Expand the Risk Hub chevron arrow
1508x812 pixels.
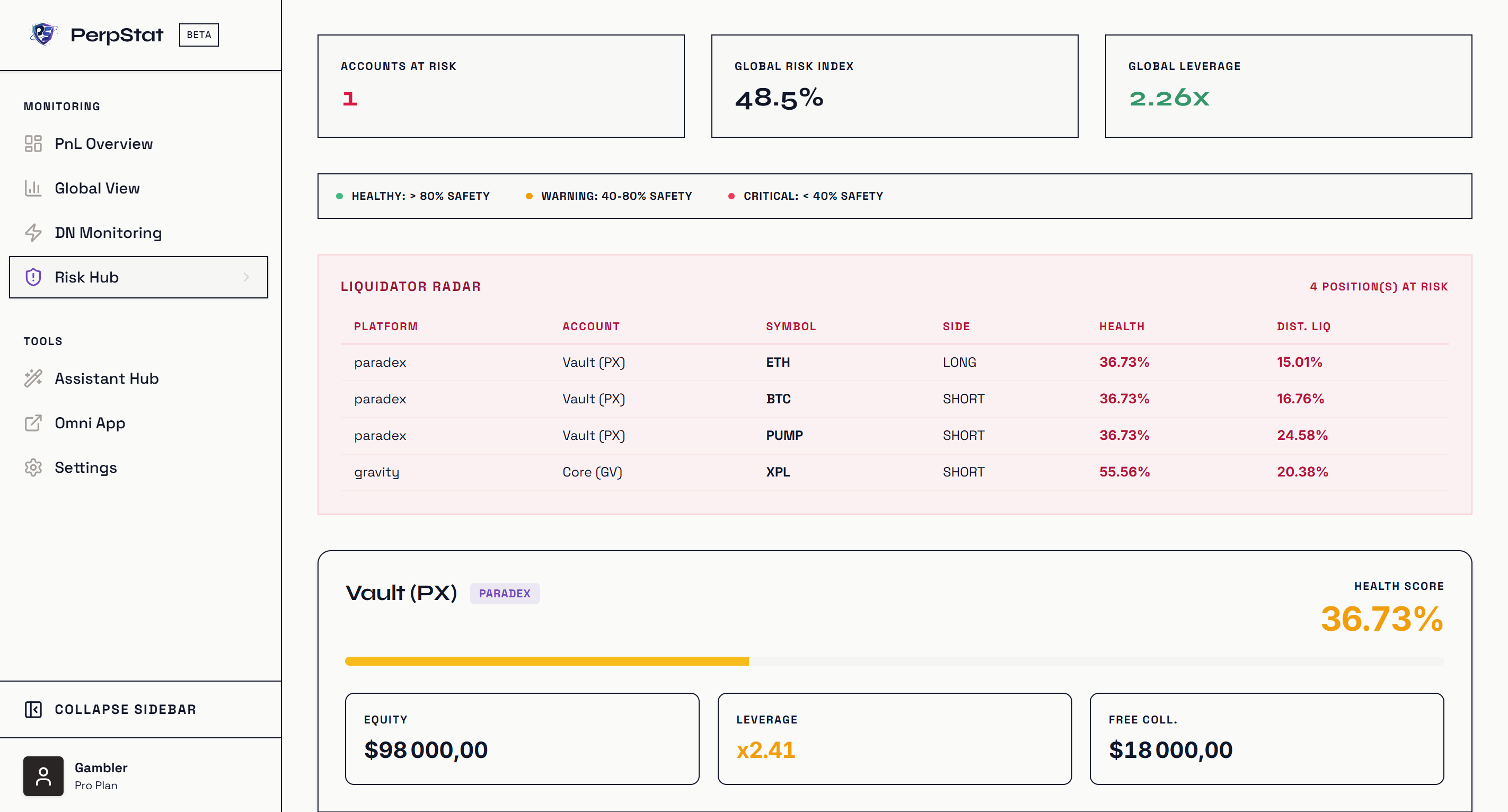246,277
